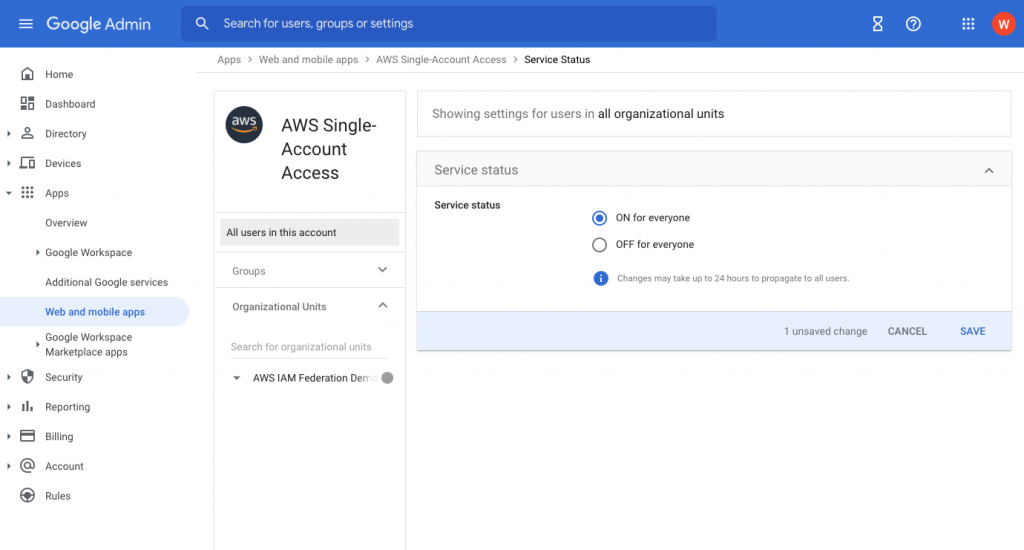Click the SAVE button

972,331
